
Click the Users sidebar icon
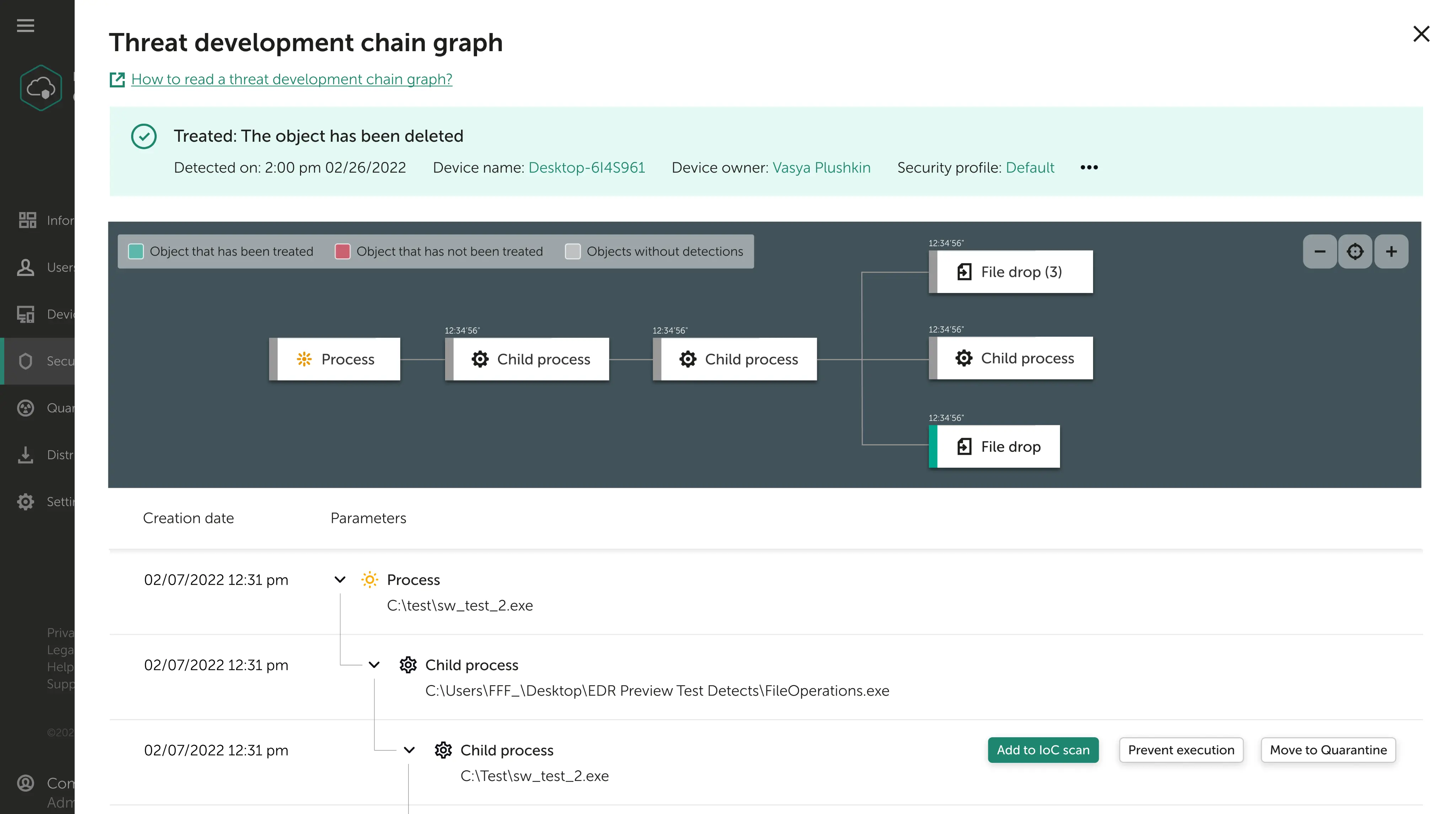26,267
